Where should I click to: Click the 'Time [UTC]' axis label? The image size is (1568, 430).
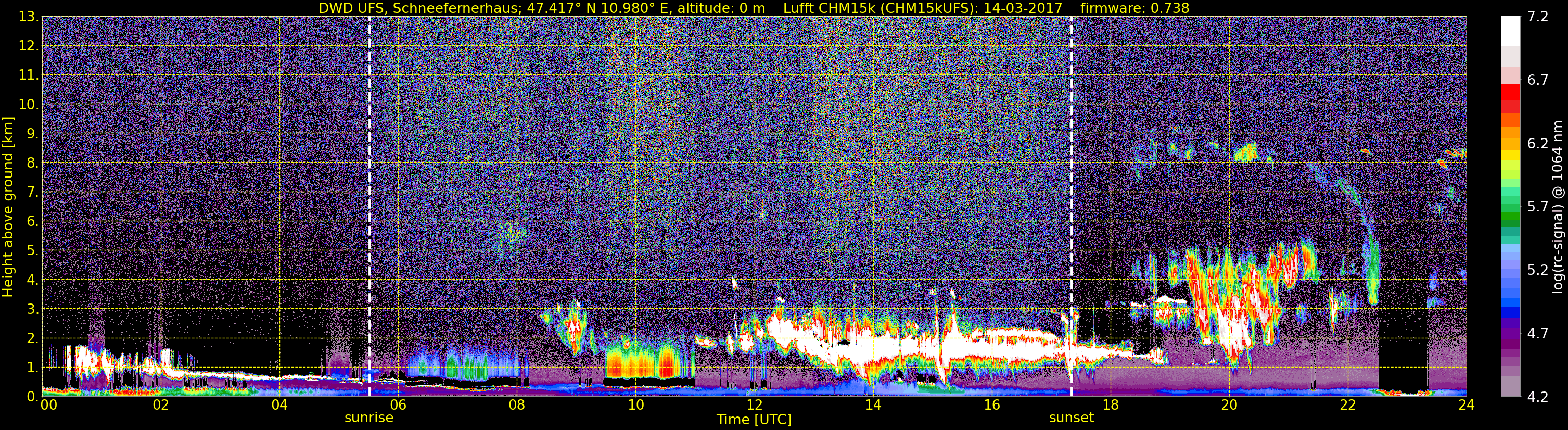[x=754, y=420]
